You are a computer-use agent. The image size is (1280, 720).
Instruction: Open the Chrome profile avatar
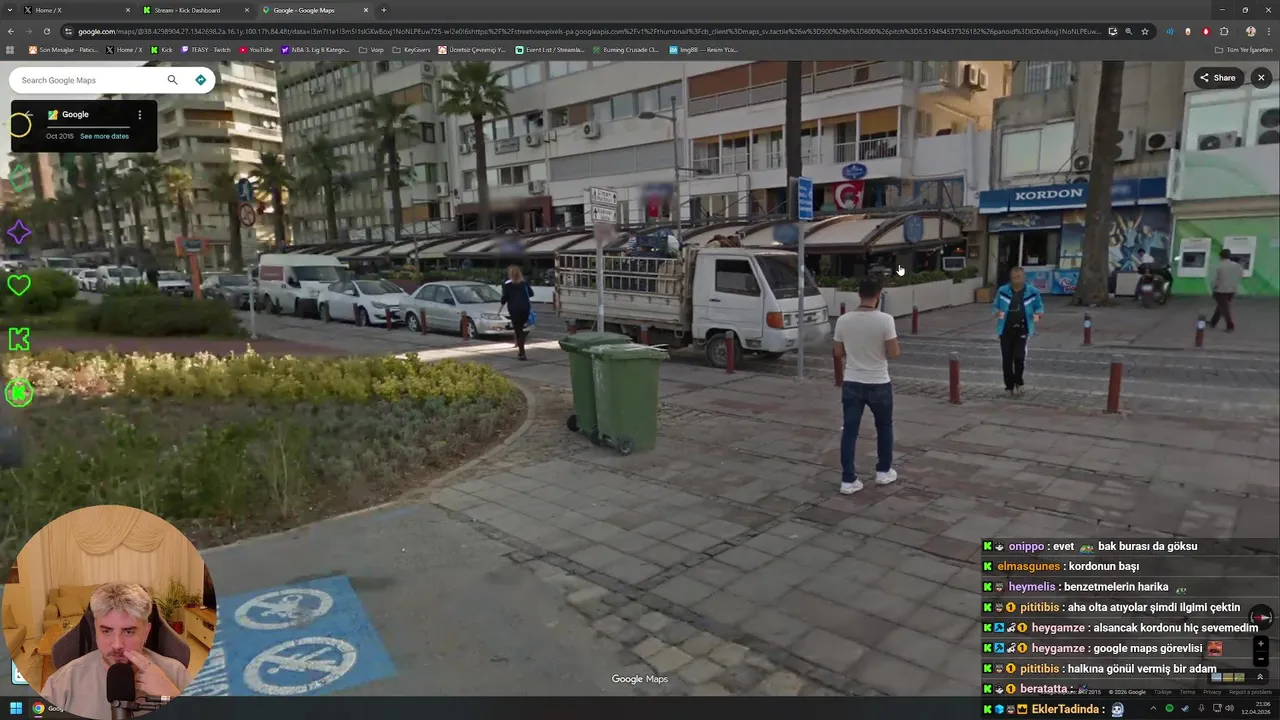click(1251, 31)
